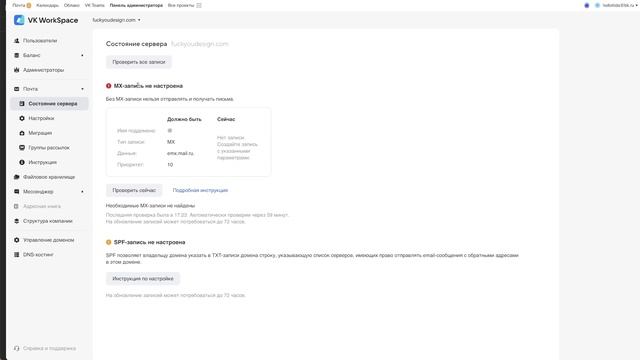
Task: Open Инструкция under Почта
Action: pyautogui.click(x=42, y=162)
